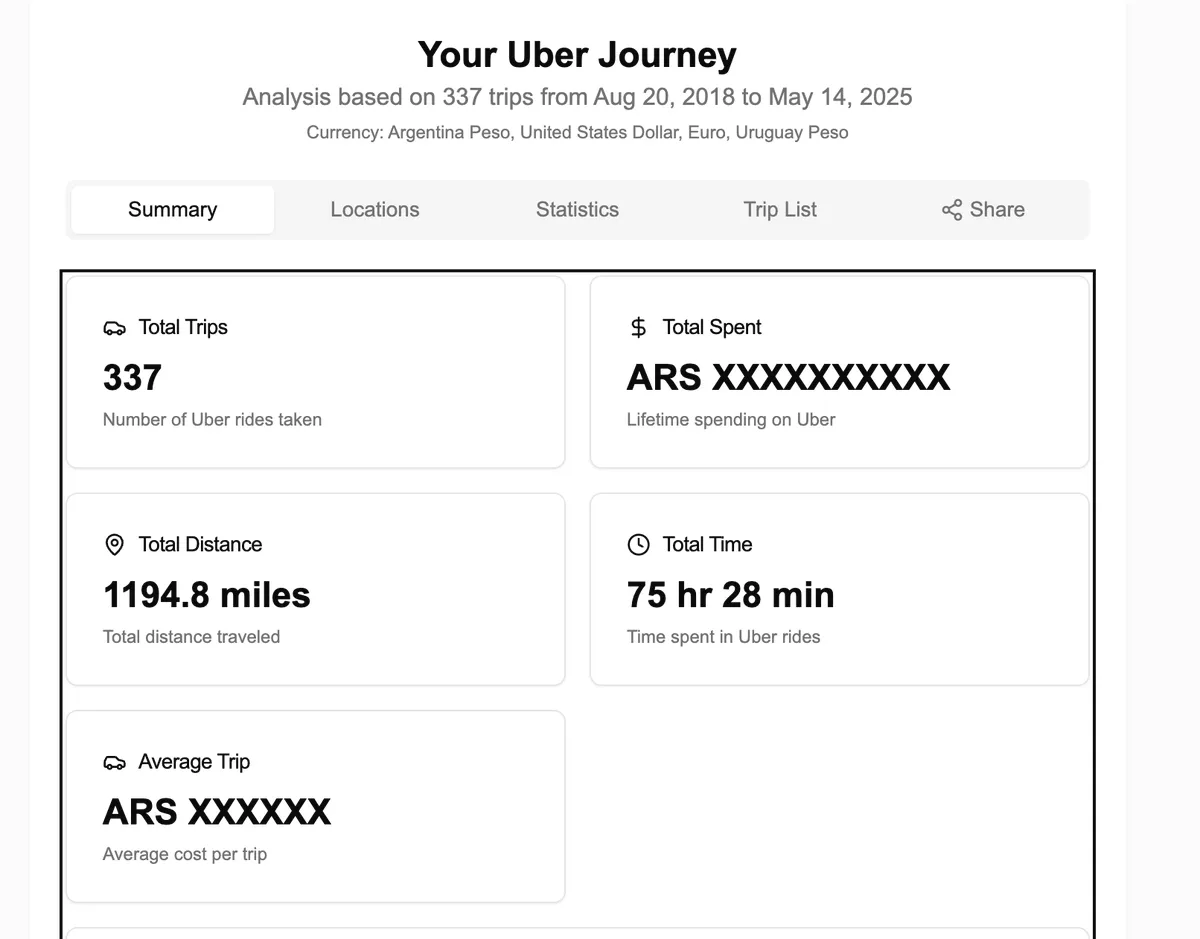Click the currency list text below the subtitle

[x=577, y=132]
